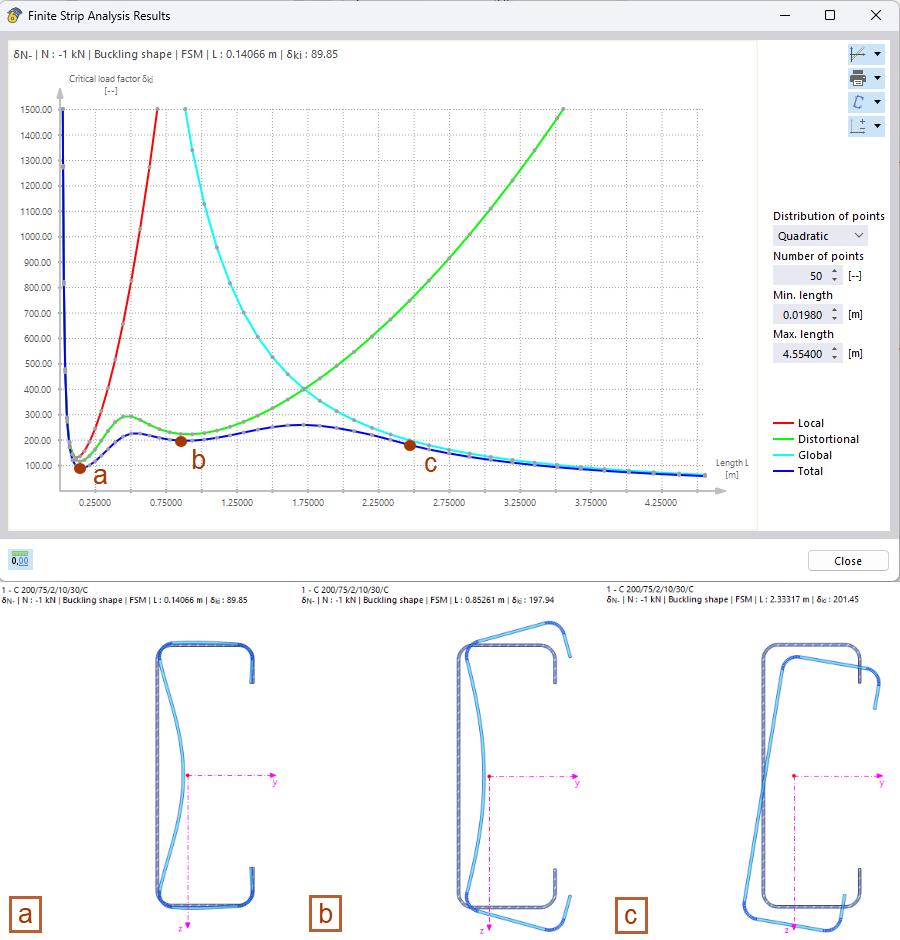This screenshot has height=940, width=900.
Task: Click the Max. length value field
Action: (800, 353)
